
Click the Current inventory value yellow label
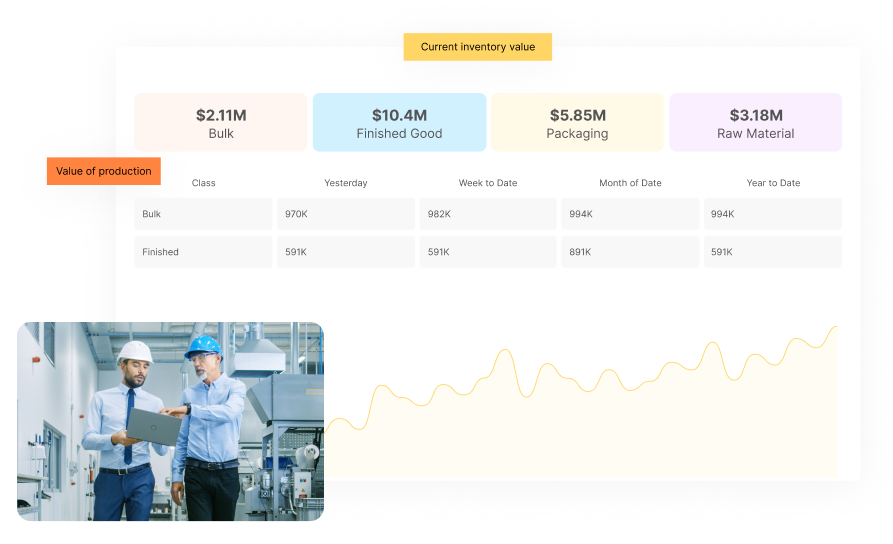tap(477, 47)
